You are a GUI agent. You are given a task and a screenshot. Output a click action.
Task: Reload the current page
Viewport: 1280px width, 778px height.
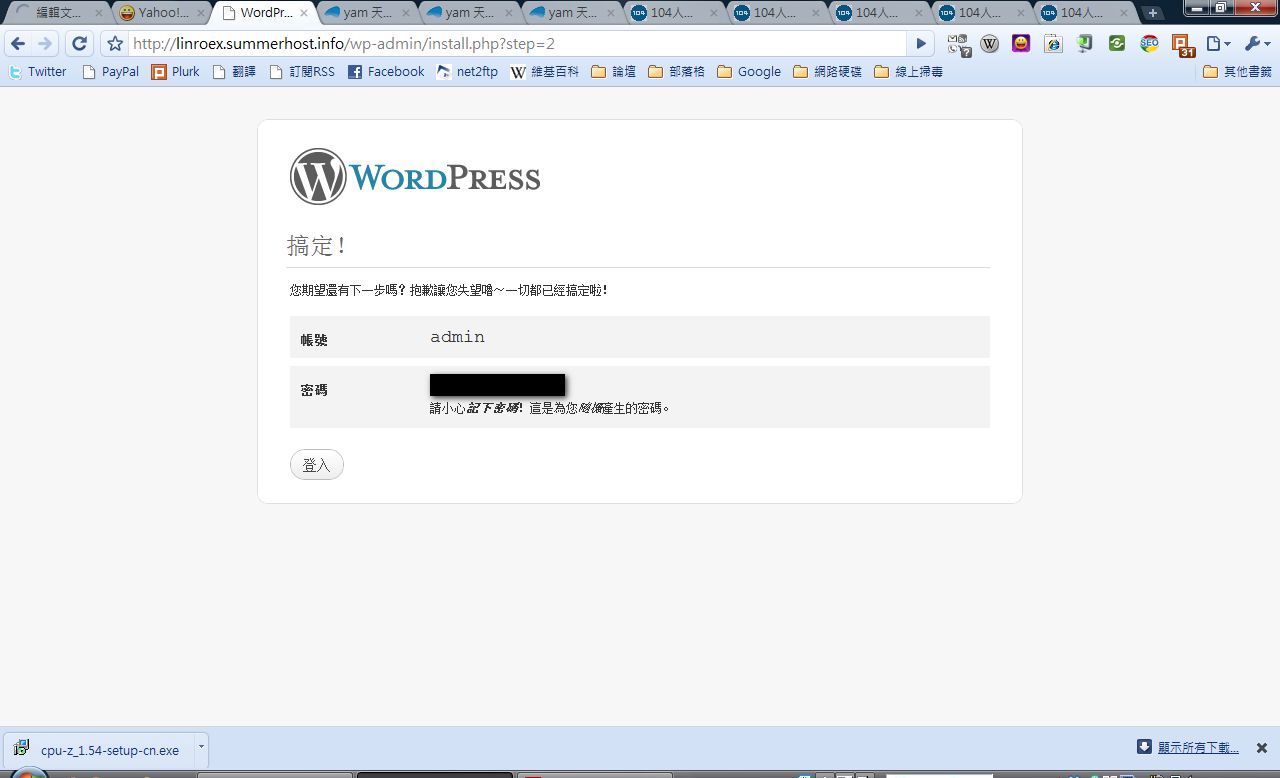coord(79,44)
